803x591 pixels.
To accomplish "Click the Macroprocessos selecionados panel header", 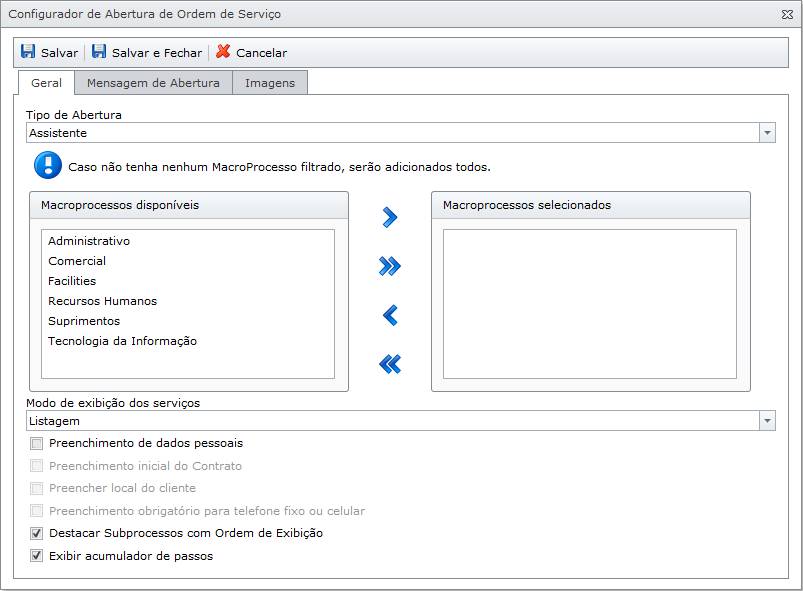I will (x=591, y=205).
